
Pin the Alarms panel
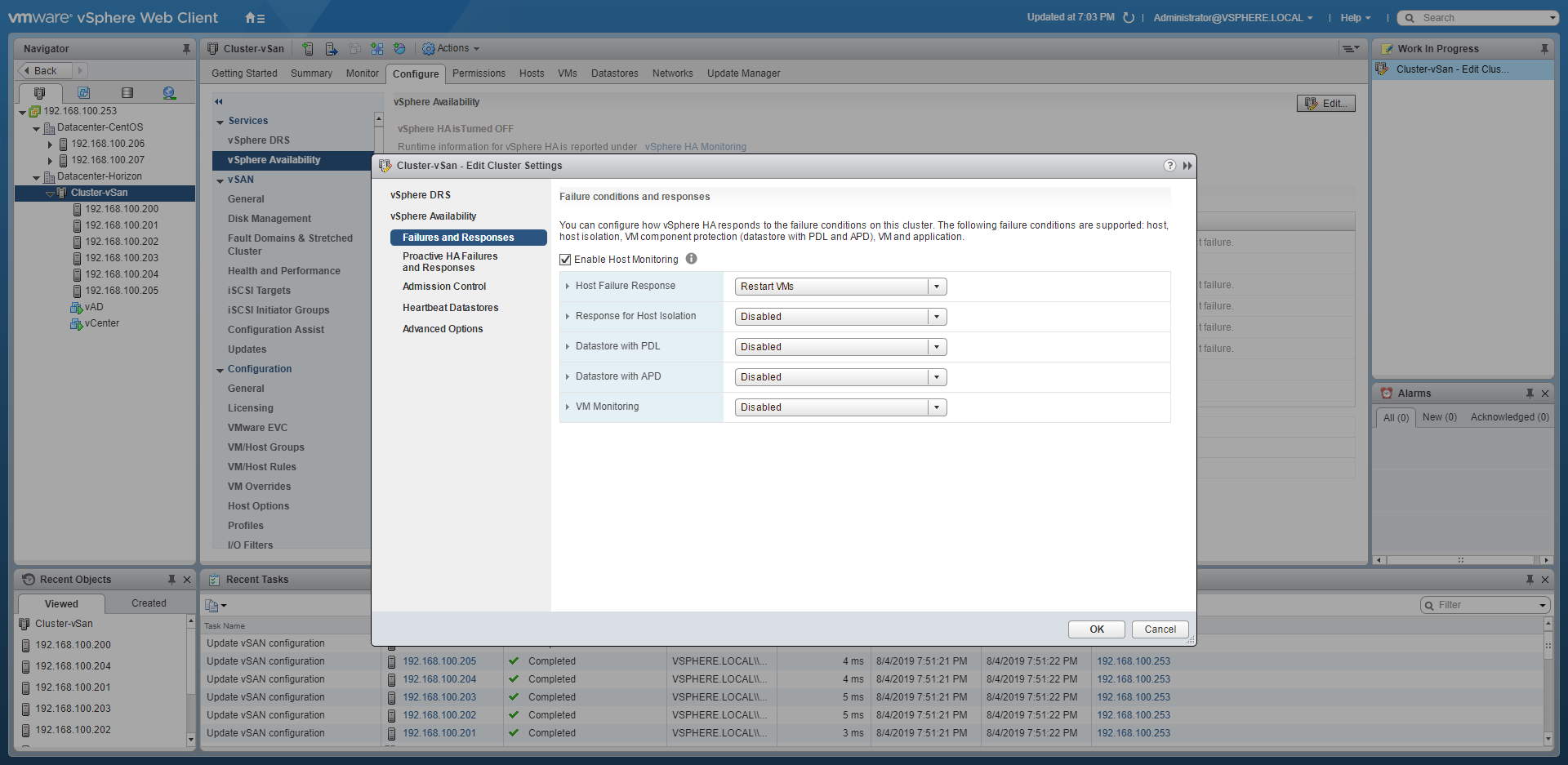coord(1530,394)
